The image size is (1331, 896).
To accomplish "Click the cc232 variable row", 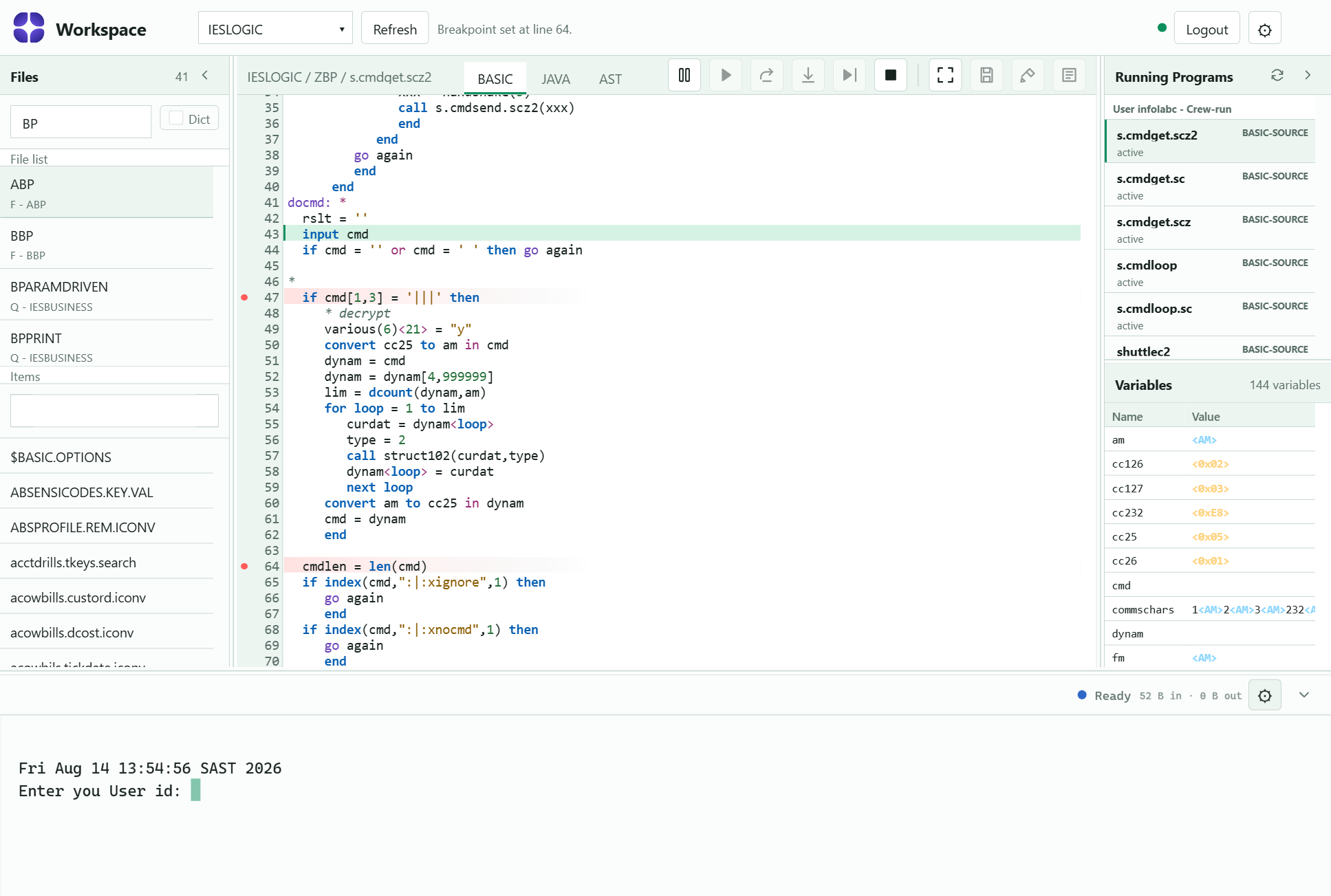I will coord(1211,512).
